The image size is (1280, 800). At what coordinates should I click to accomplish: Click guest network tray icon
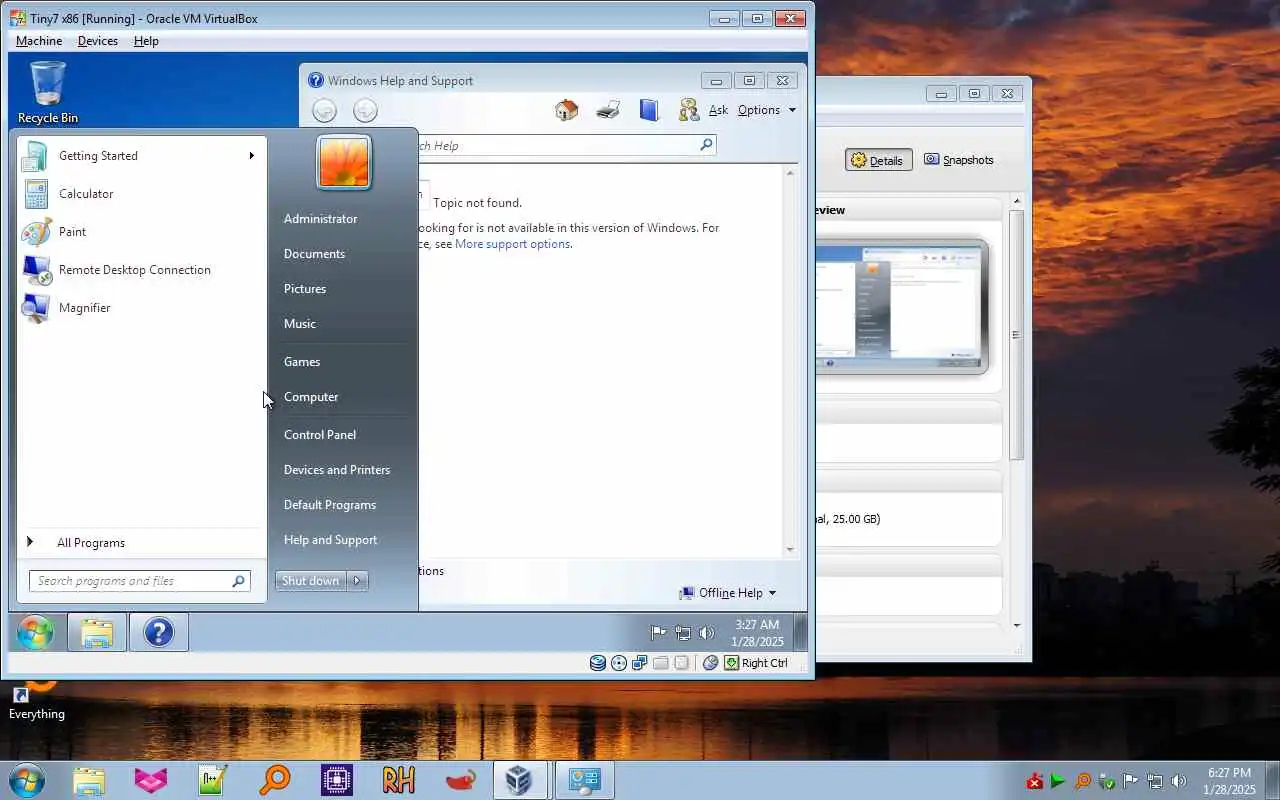683,632
